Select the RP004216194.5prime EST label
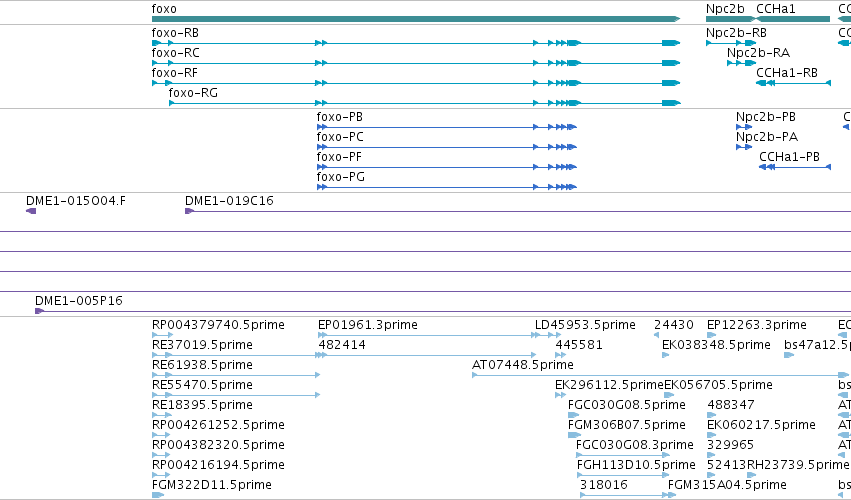 click(x=218, y=465)
